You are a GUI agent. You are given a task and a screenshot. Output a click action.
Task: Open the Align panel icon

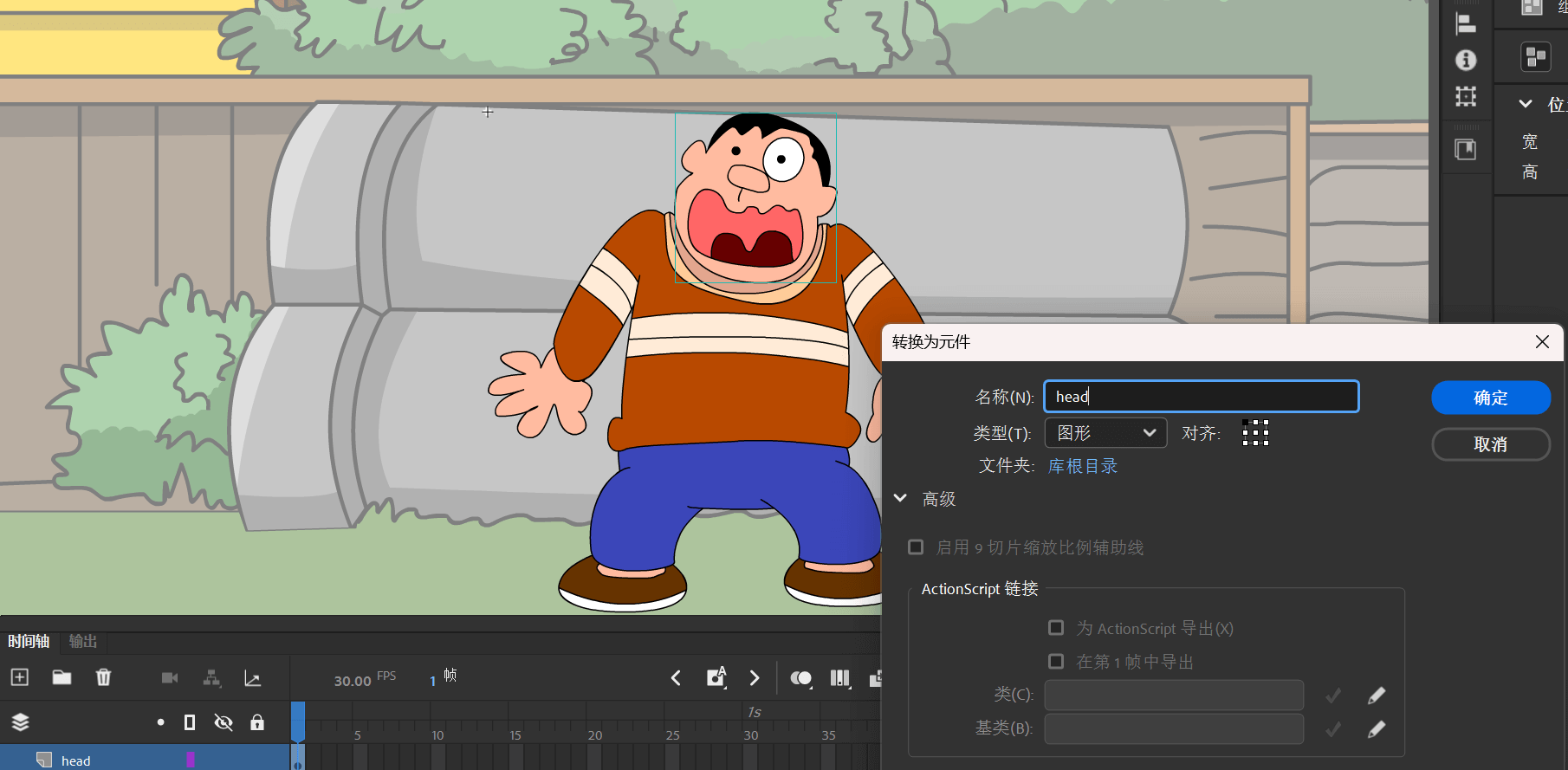coord(1466,24)
